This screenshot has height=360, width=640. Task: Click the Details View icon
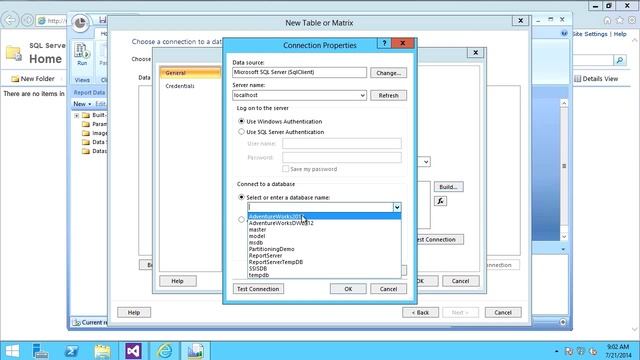(577, 79)
